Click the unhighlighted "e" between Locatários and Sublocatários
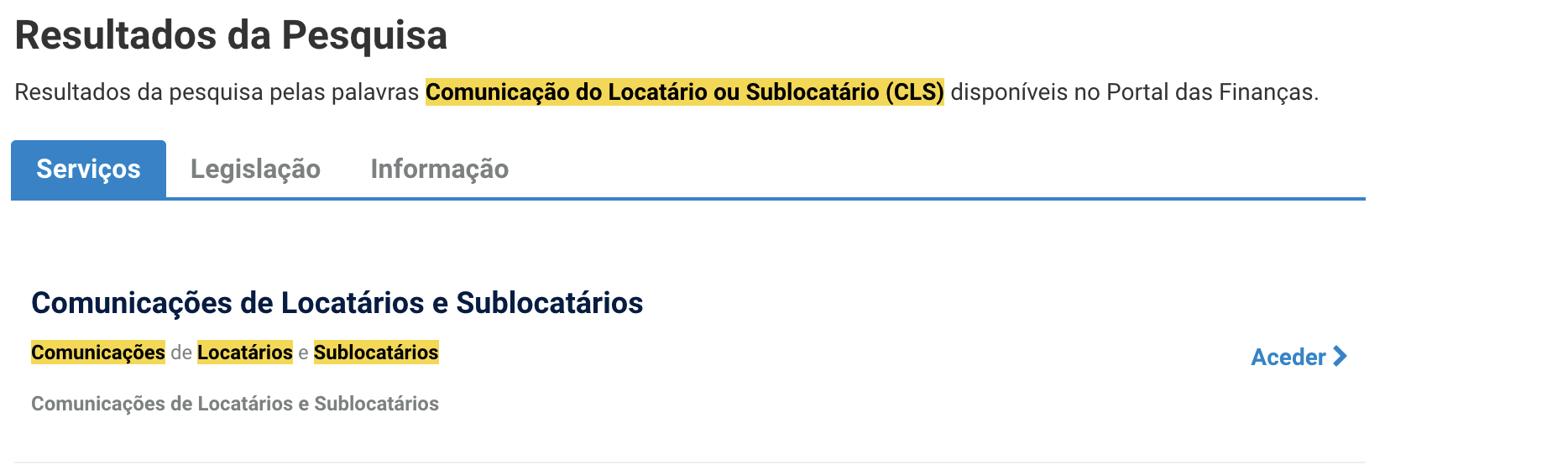The width and height of the screenshot is (1568, 470). tap(303, 353)
